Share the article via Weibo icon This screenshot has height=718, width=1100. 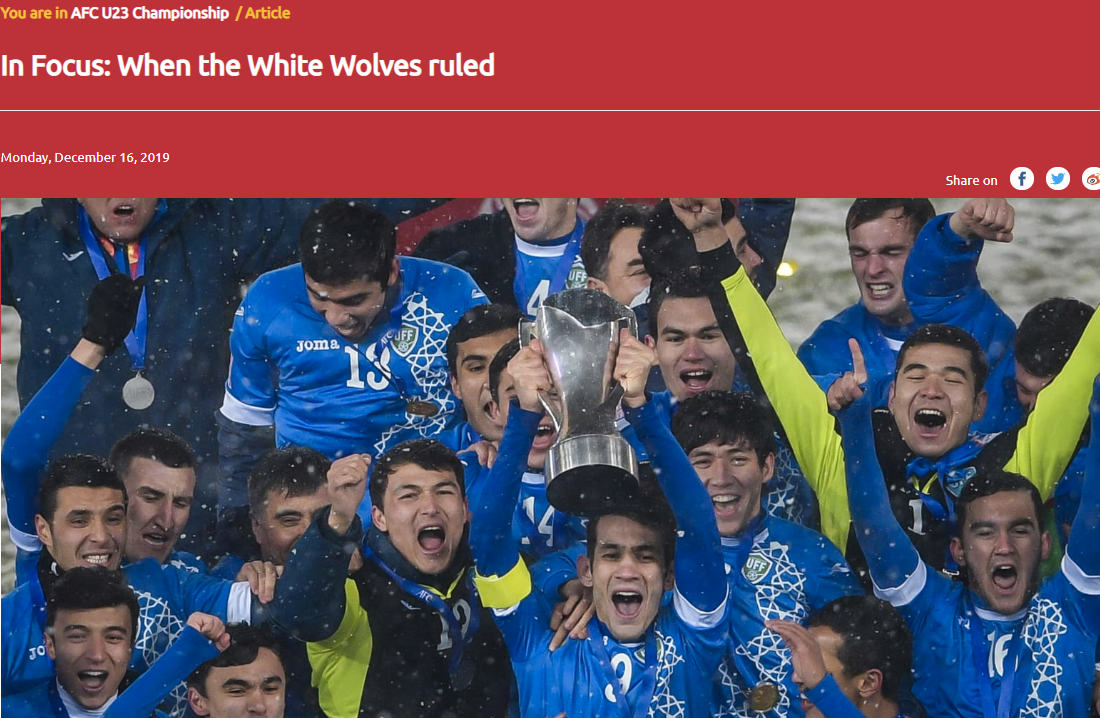click(1092, 179)
